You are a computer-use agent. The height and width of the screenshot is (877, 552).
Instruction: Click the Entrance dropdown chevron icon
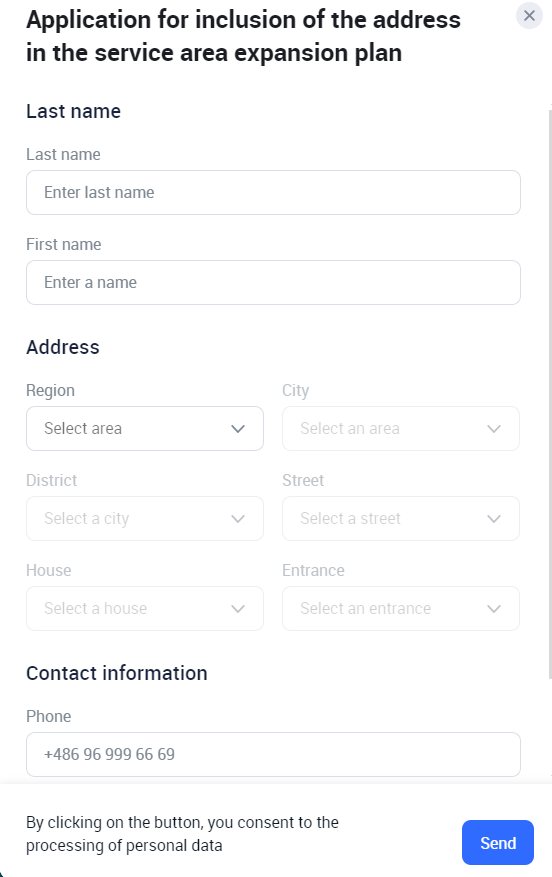click(494, 609)
